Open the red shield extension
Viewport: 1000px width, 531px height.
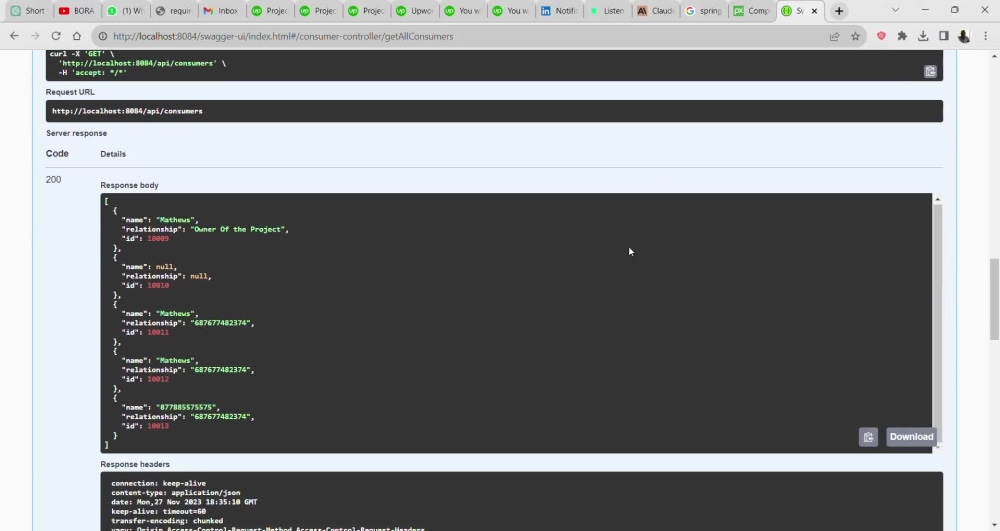(x=881, y=36)
